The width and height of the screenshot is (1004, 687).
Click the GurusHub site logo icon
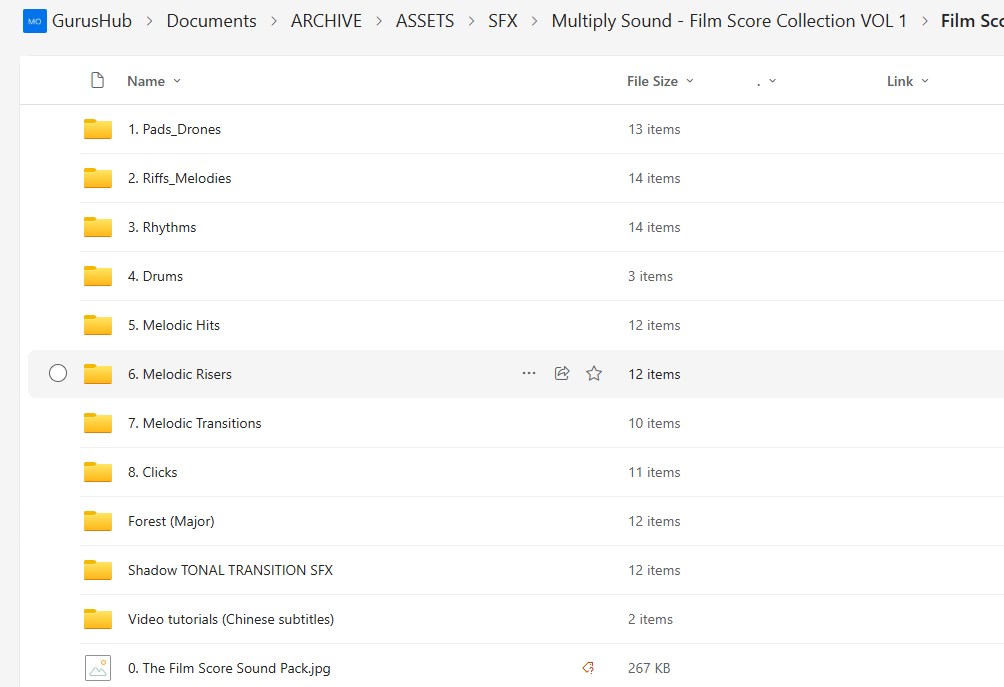pyautogui.click(x=35, y=21)
